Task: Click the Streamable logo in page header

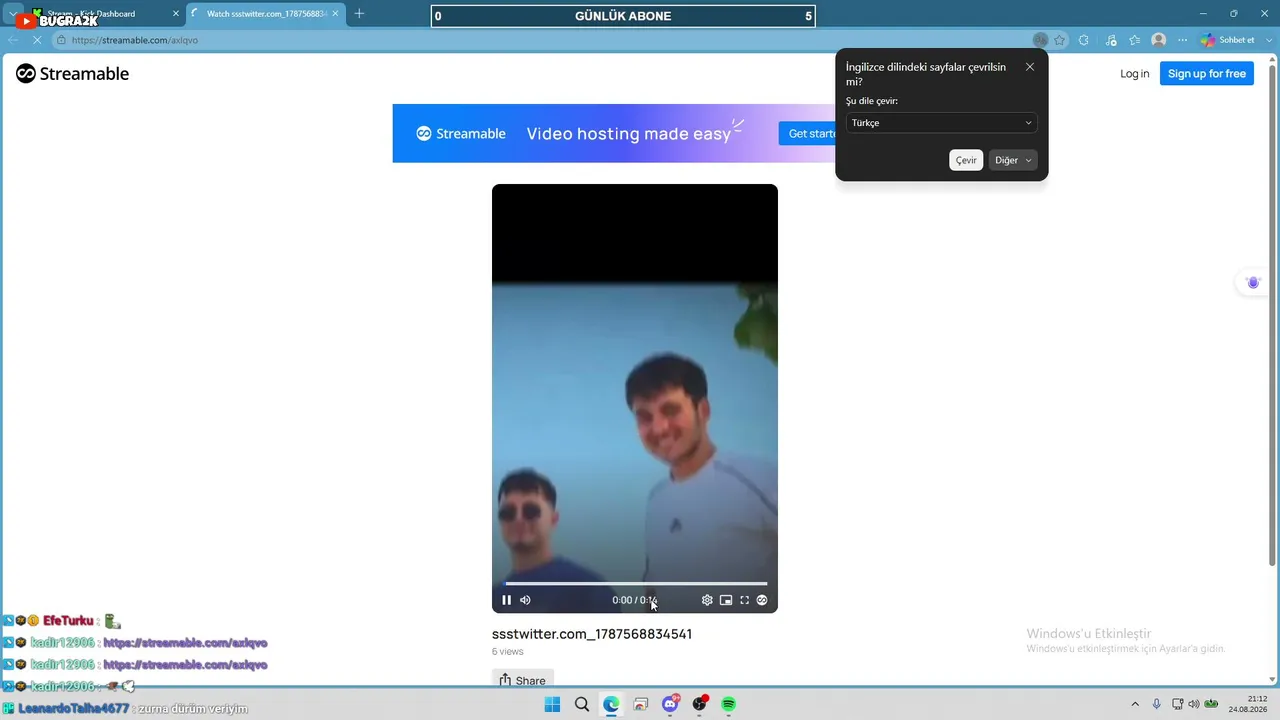Action: [x=72, y=73]
